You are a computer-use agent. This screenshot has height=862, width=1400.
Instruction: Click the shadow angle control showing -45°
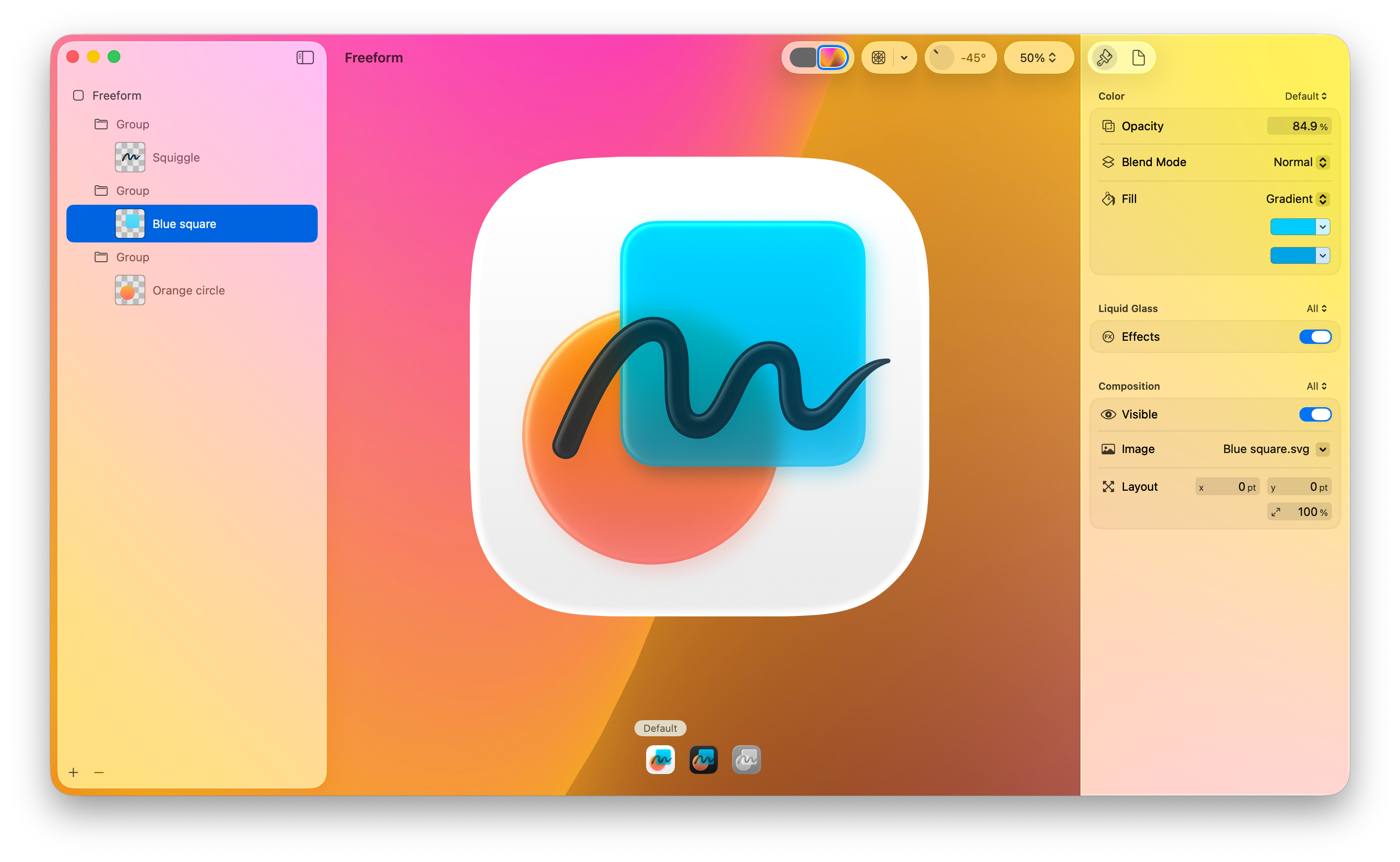(961, 57)
